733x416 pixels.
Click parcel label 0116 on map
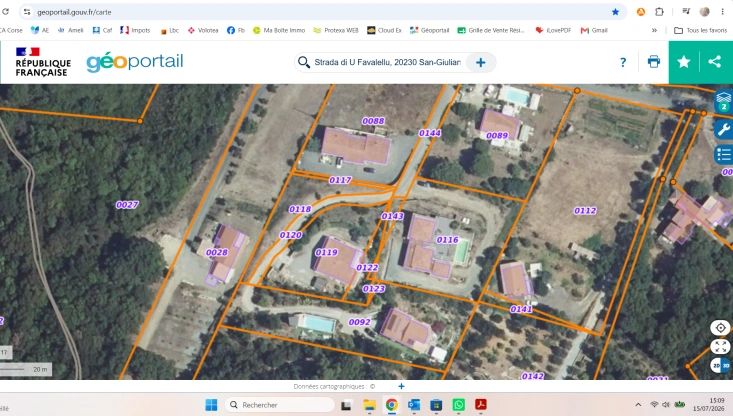447,240
